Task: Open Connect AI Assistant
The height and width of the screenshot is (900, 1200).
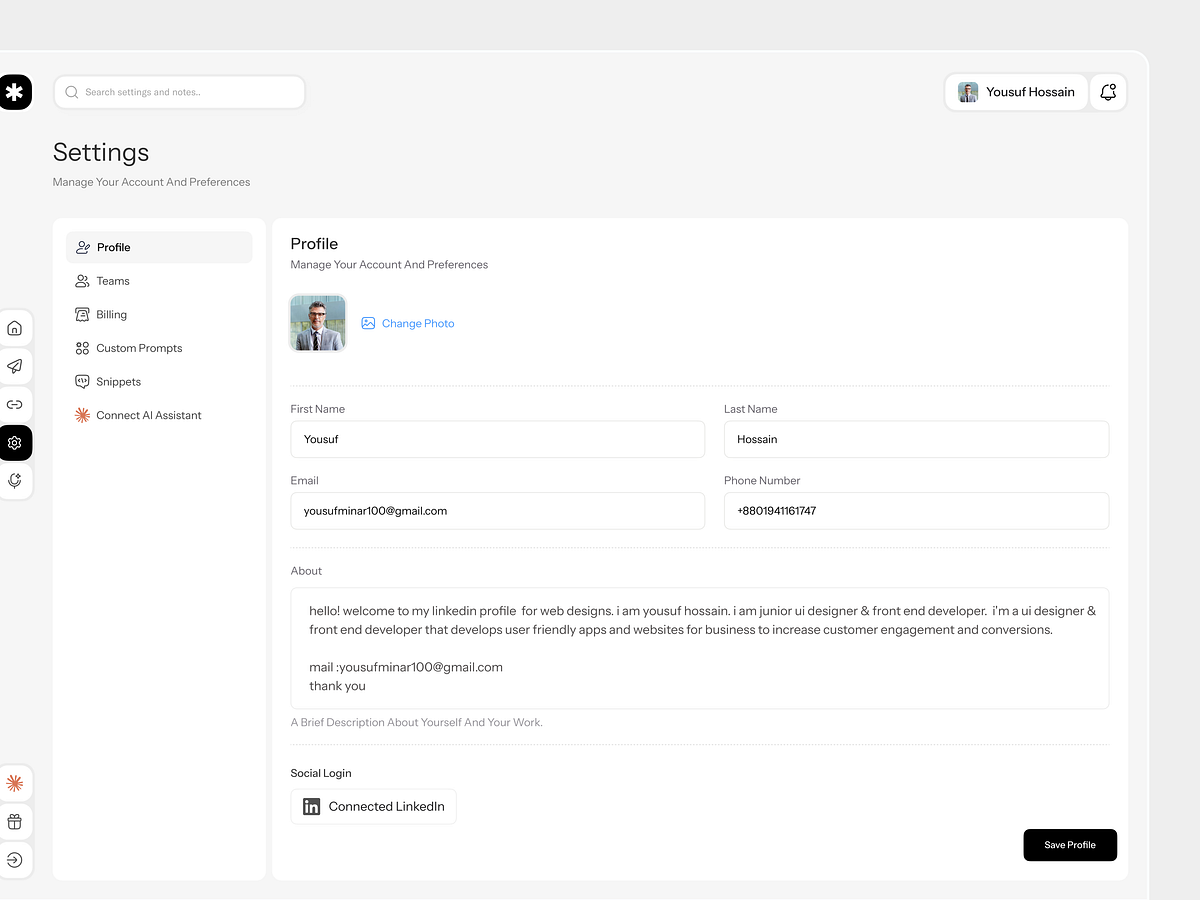Action: point(159,415)
